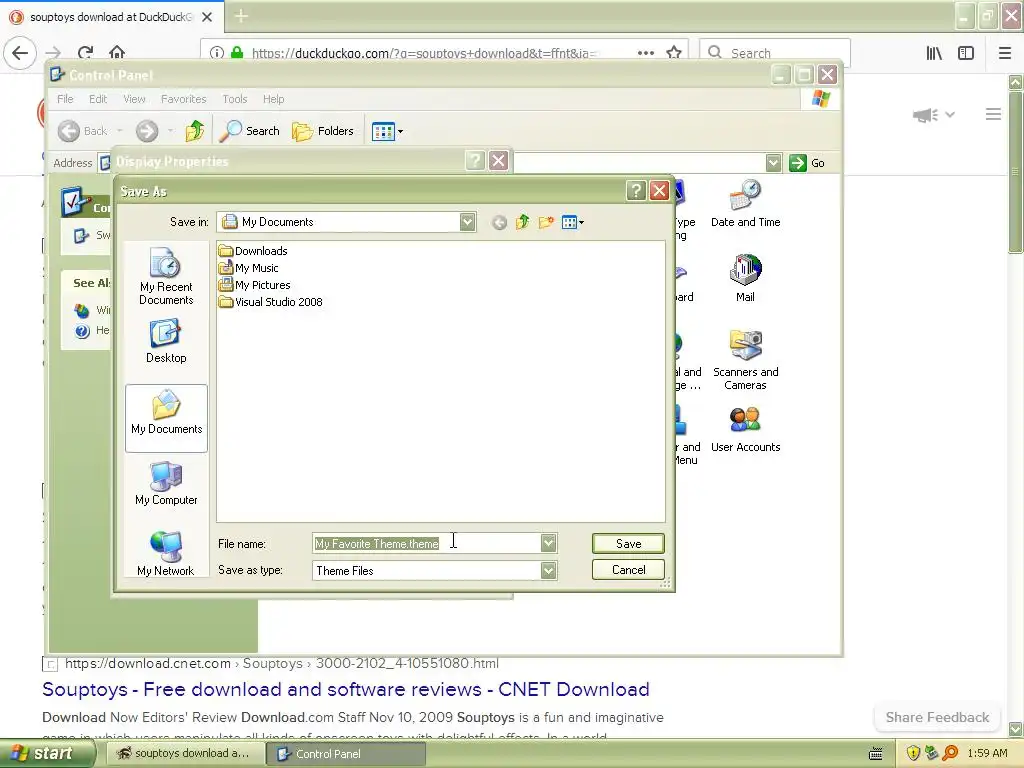Open User Accounts icon

point(745,429)
